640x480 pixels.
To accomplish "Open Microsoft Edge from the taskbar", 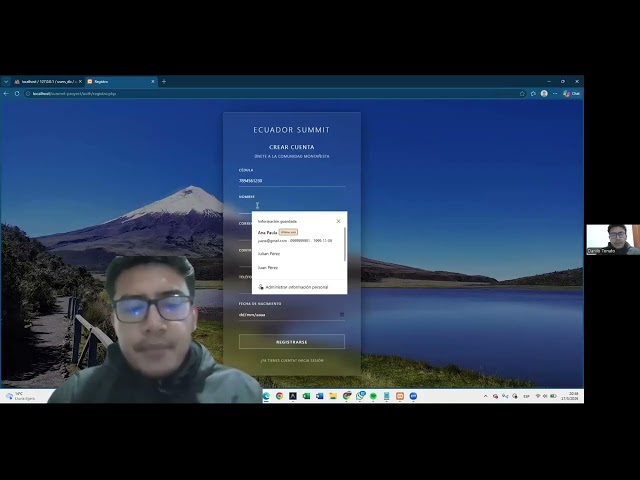I will pos(266,396).
